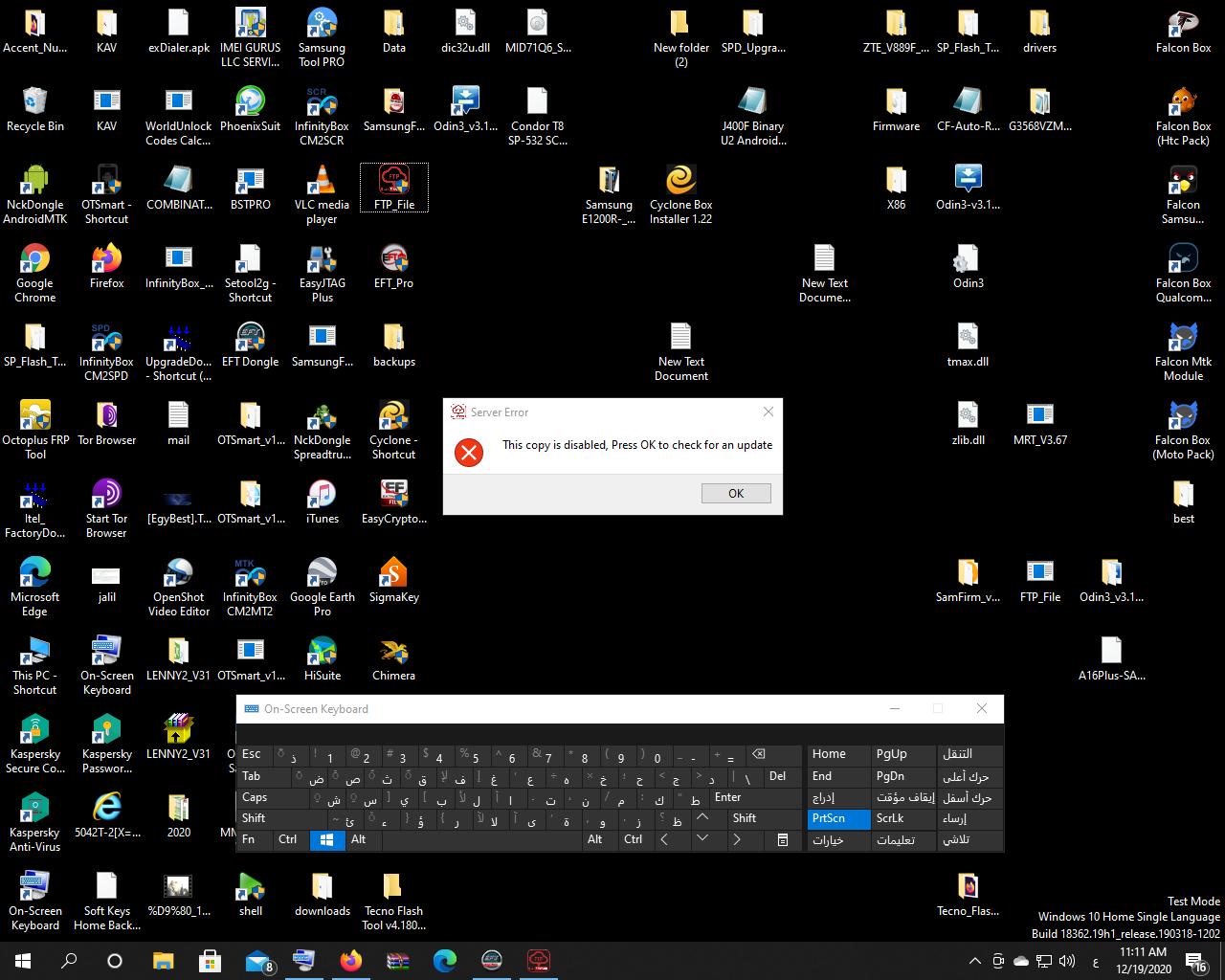This screenshot has height=980, width=1225.
Task: Select the Tecno Flash Tool v4.180 folder
Action: [394, 900]
